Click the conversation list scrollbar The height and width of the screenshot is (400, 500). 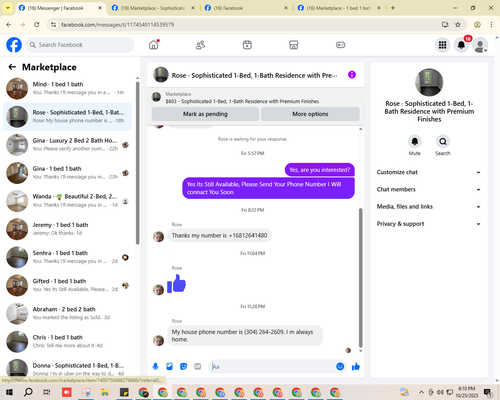[137, 163]
